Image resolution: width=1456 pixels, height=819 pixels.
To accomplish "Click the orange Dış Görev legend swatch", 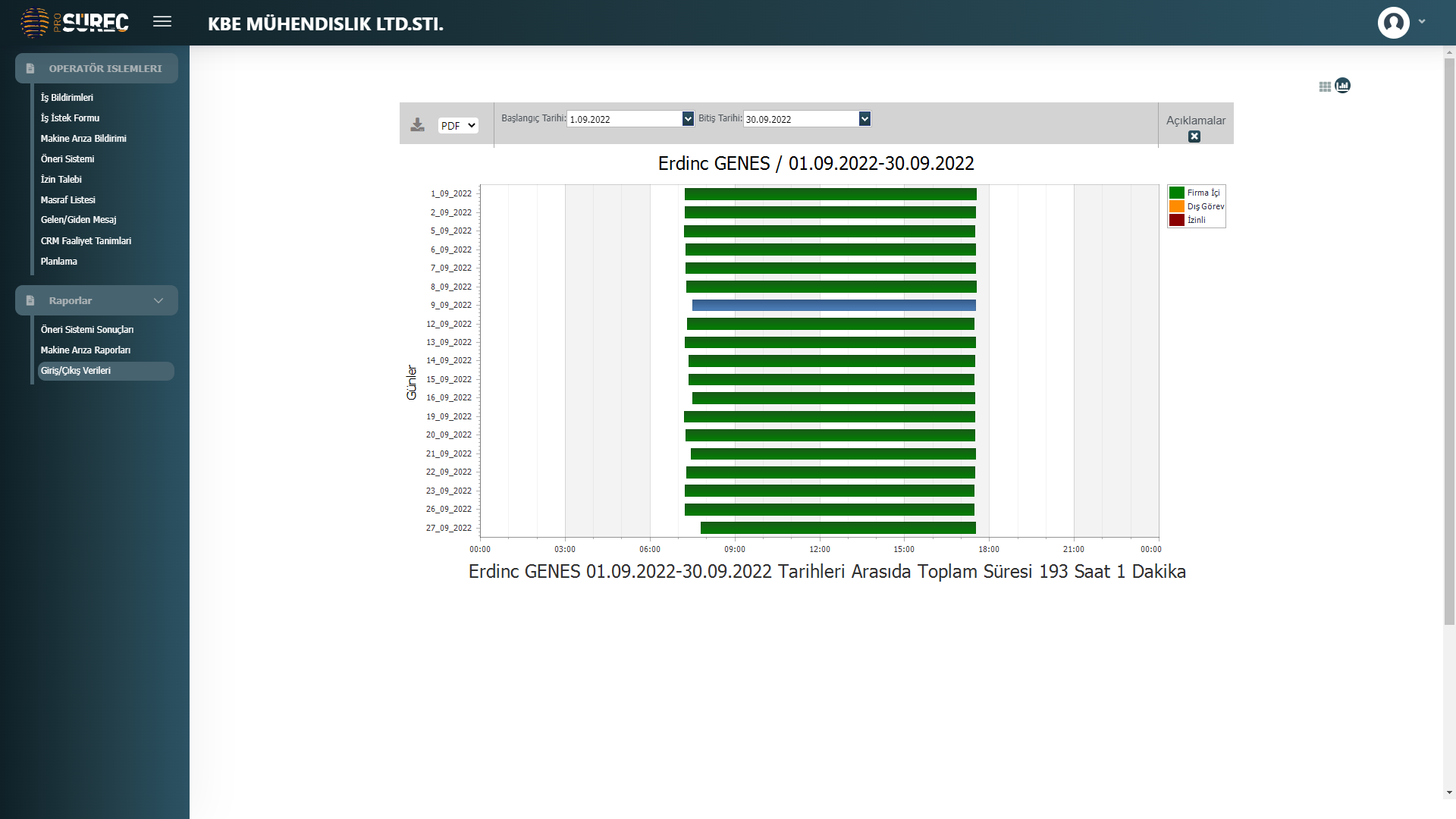I will tap(1177, 206).
